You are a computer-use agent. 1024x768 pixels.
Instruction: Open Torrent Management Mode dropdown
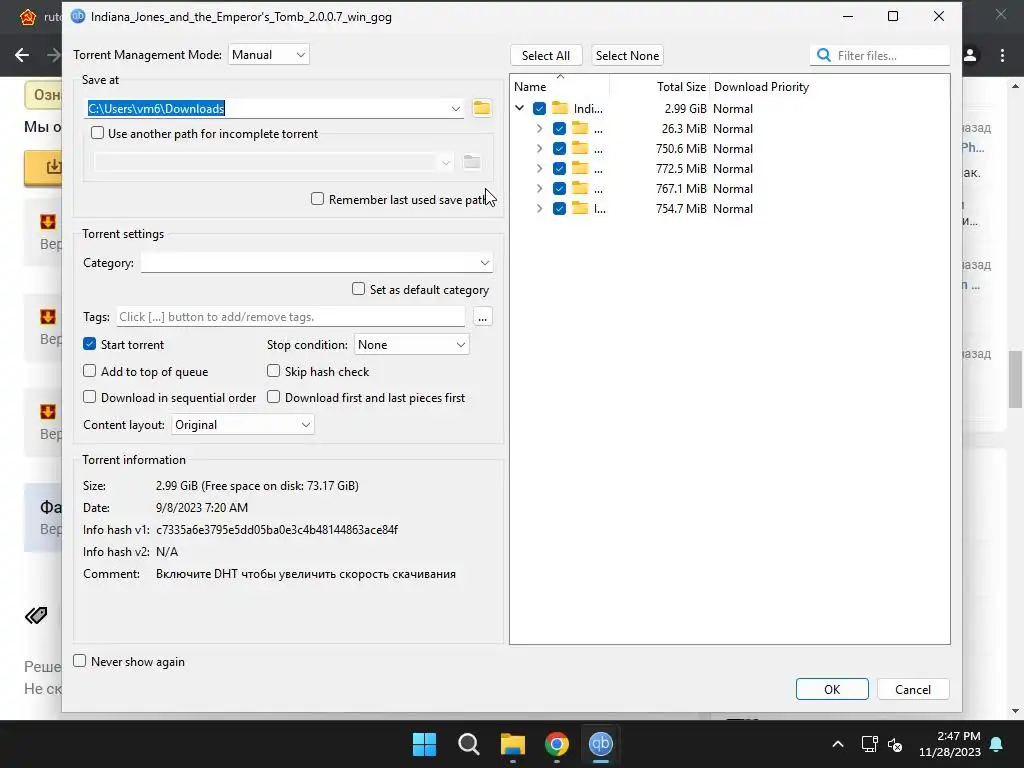click(x=268, y=55)
